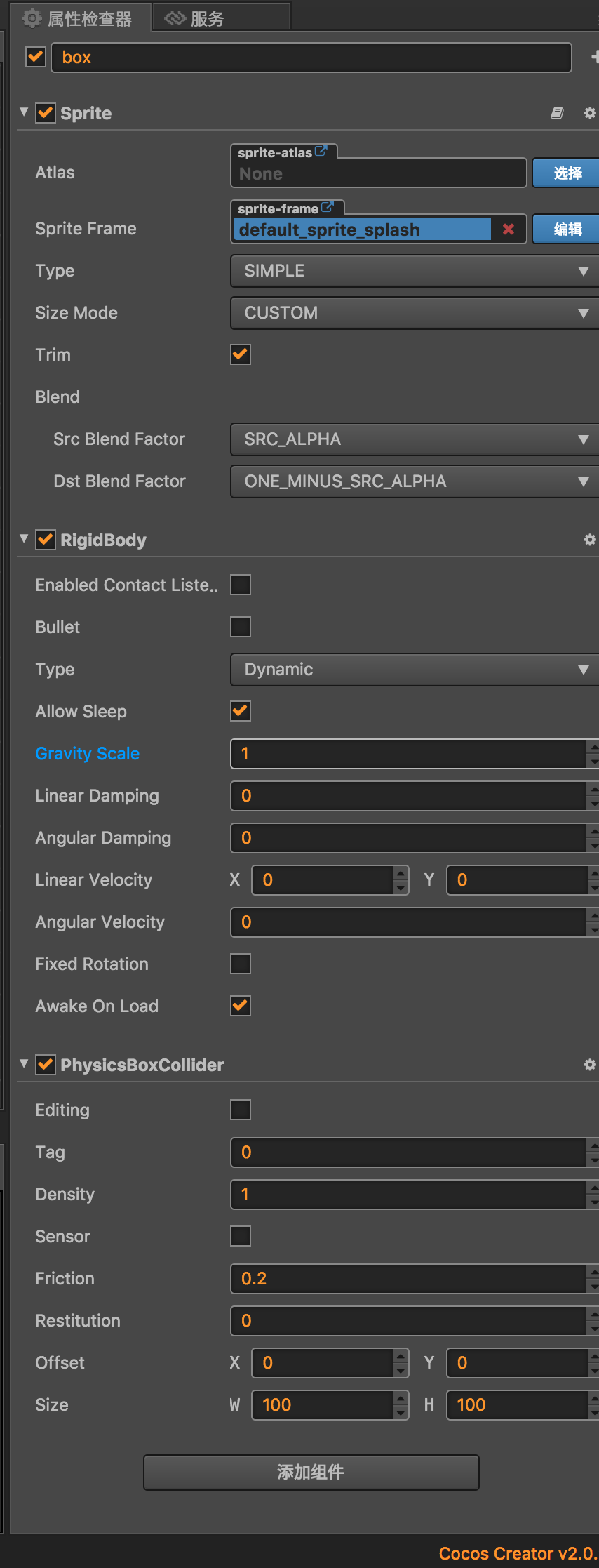Viewport: 599px width, 1568px height.
Task: Open the Size Mode CUSTOM dropdown
Action: [x=414, y=313]
